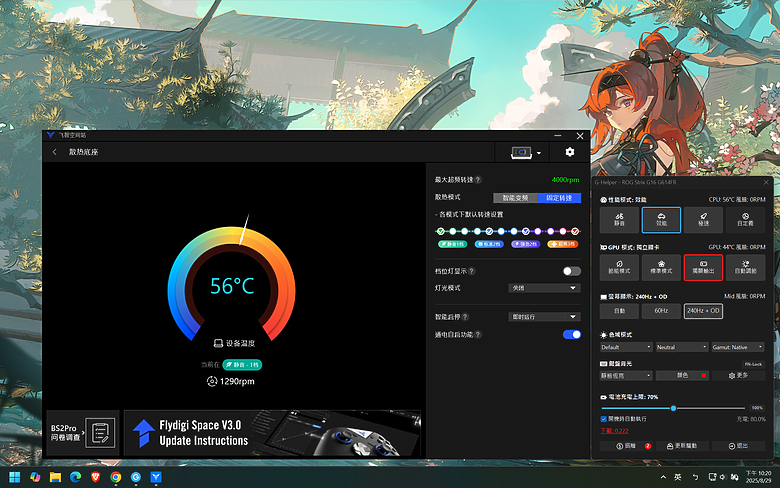The width and height of the screenshot is (780, 488).
Task: Set screen refresh to 自动 in G-Helper
Action: 619,311
